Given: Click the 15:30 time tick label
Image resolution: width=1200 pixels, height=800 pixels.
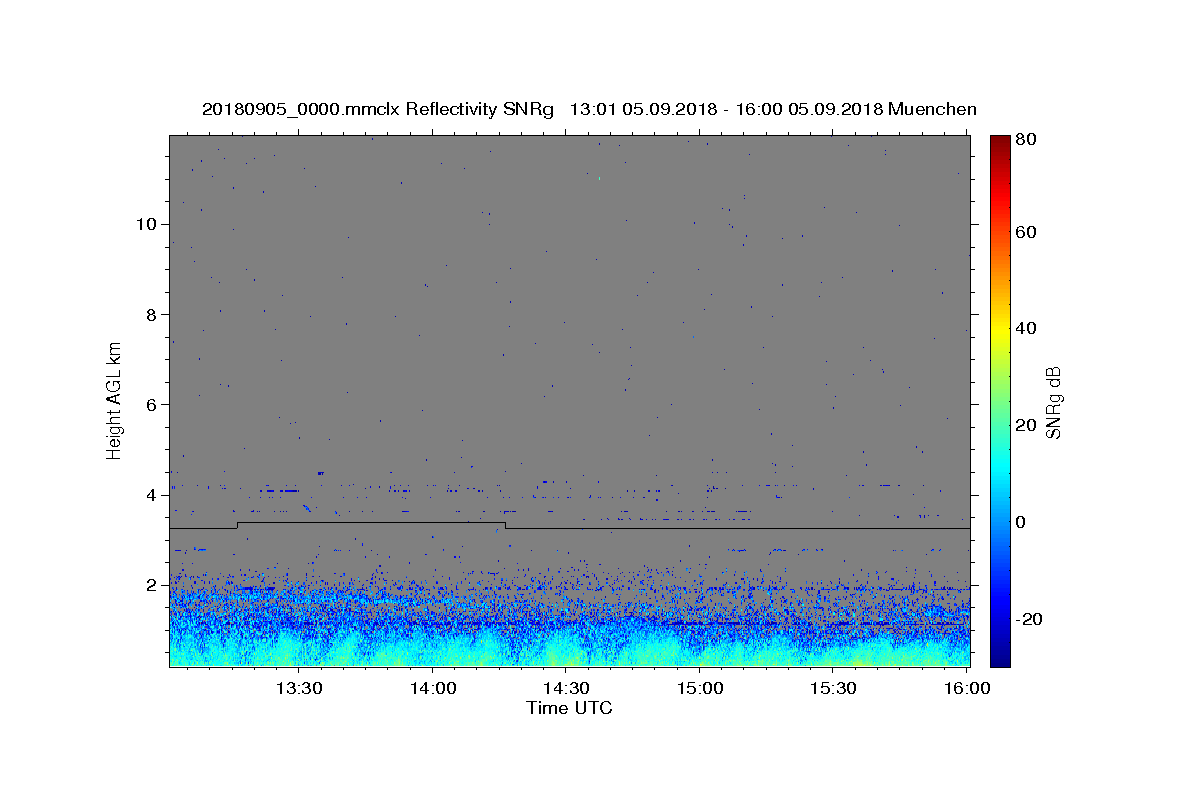Looking at the screenshot, I should pyautogui.click(x=834, y=689).
